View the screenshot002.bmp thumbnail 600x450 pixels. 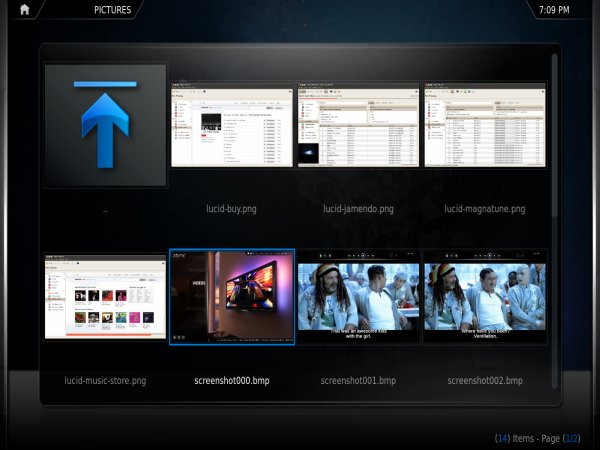tap(485, 297)
